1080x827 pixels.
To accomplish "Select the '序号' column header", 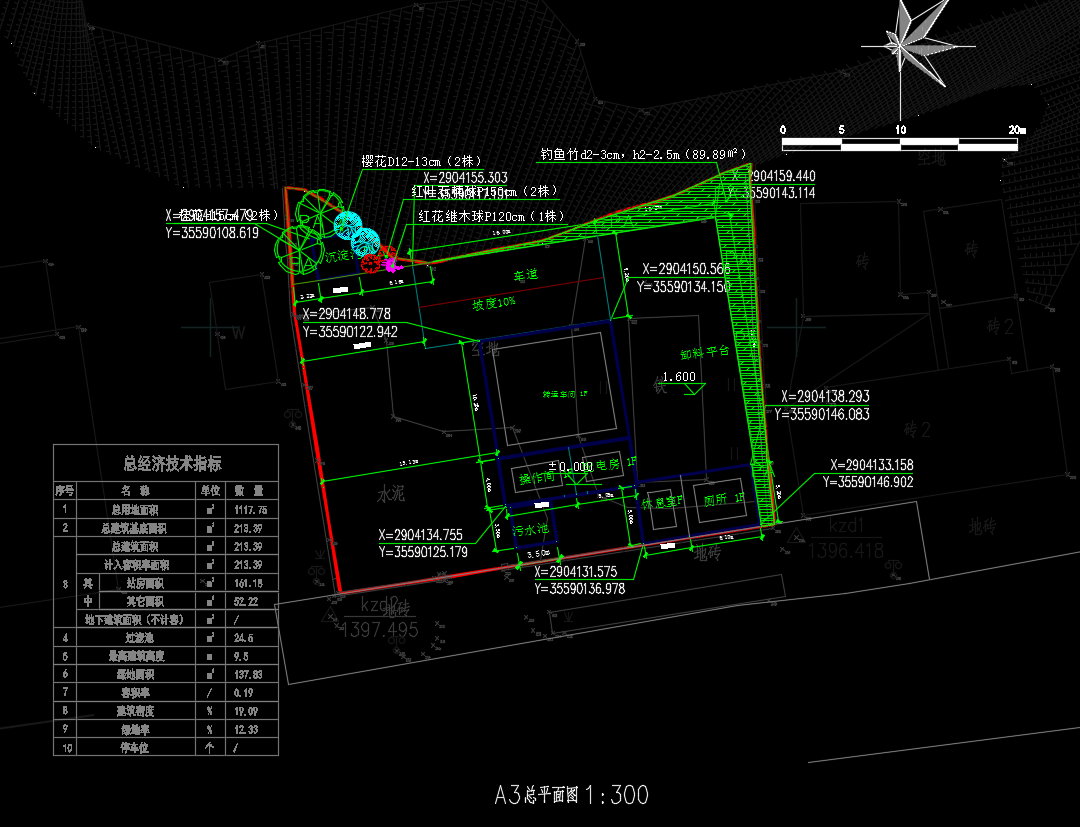I will click(x=65, y=490).
